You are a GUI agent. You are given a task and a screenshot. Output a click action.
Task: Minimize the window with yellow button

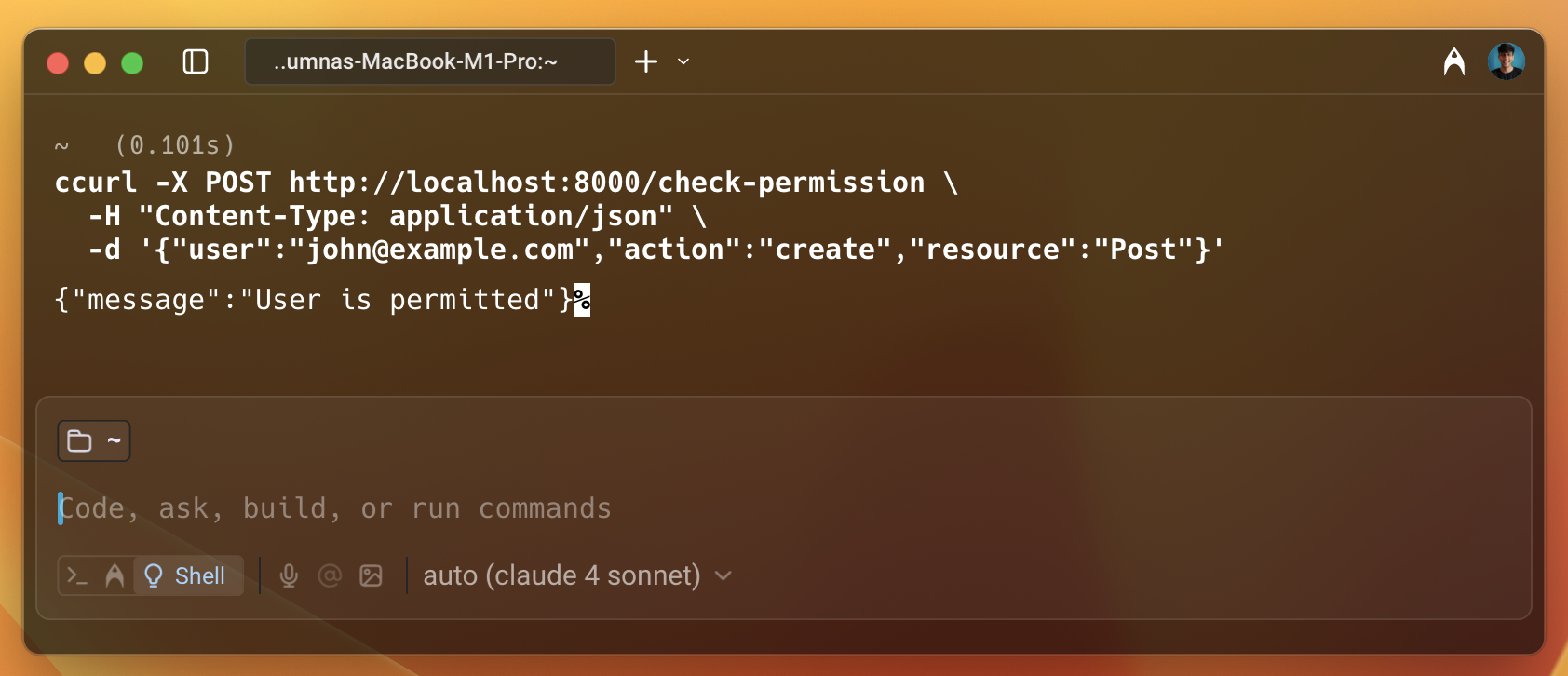(95, 62)
